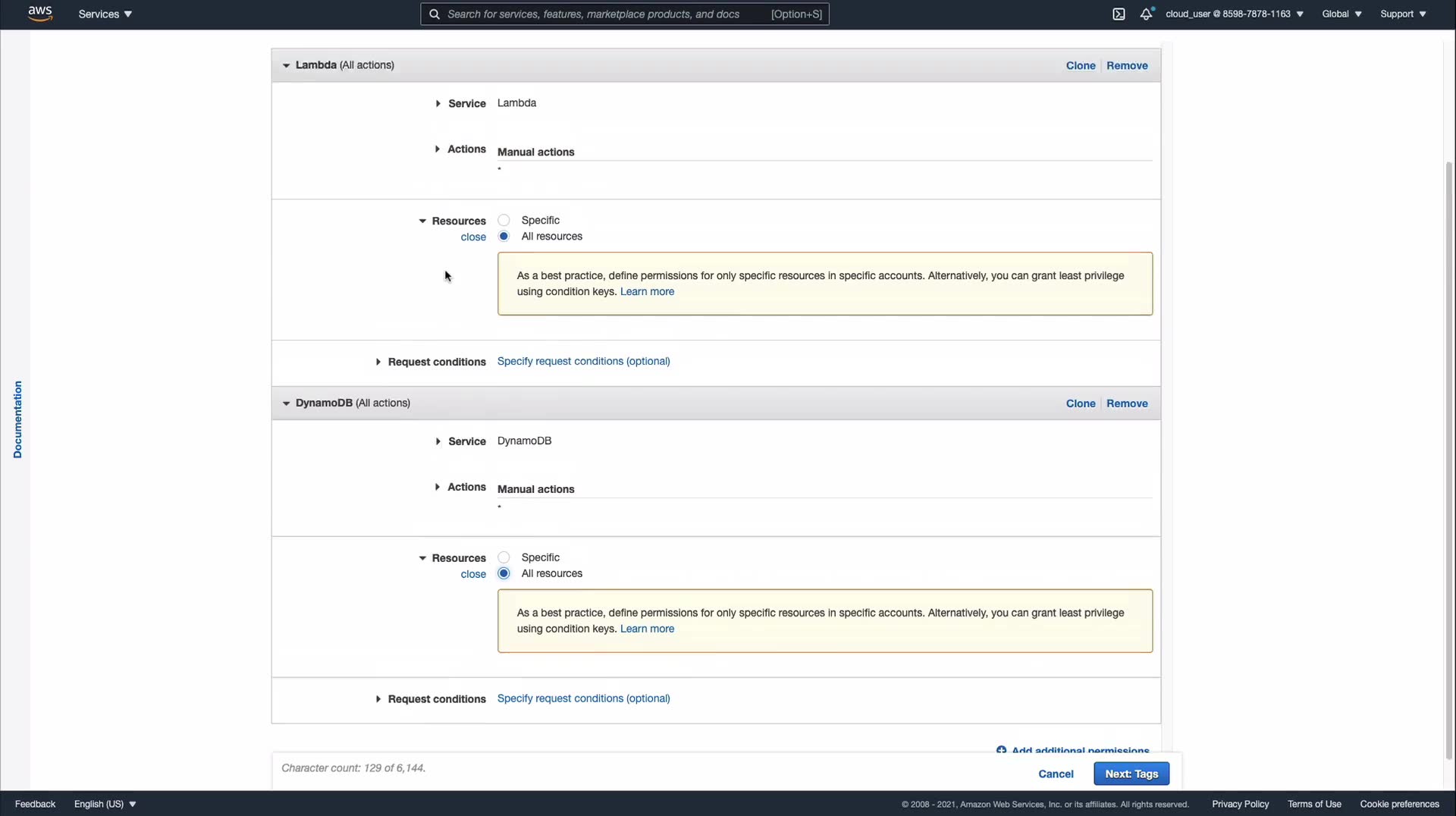
Task: Click the page vertical scrollbar
Action: pyautogui.click(x=1449, y=455)
